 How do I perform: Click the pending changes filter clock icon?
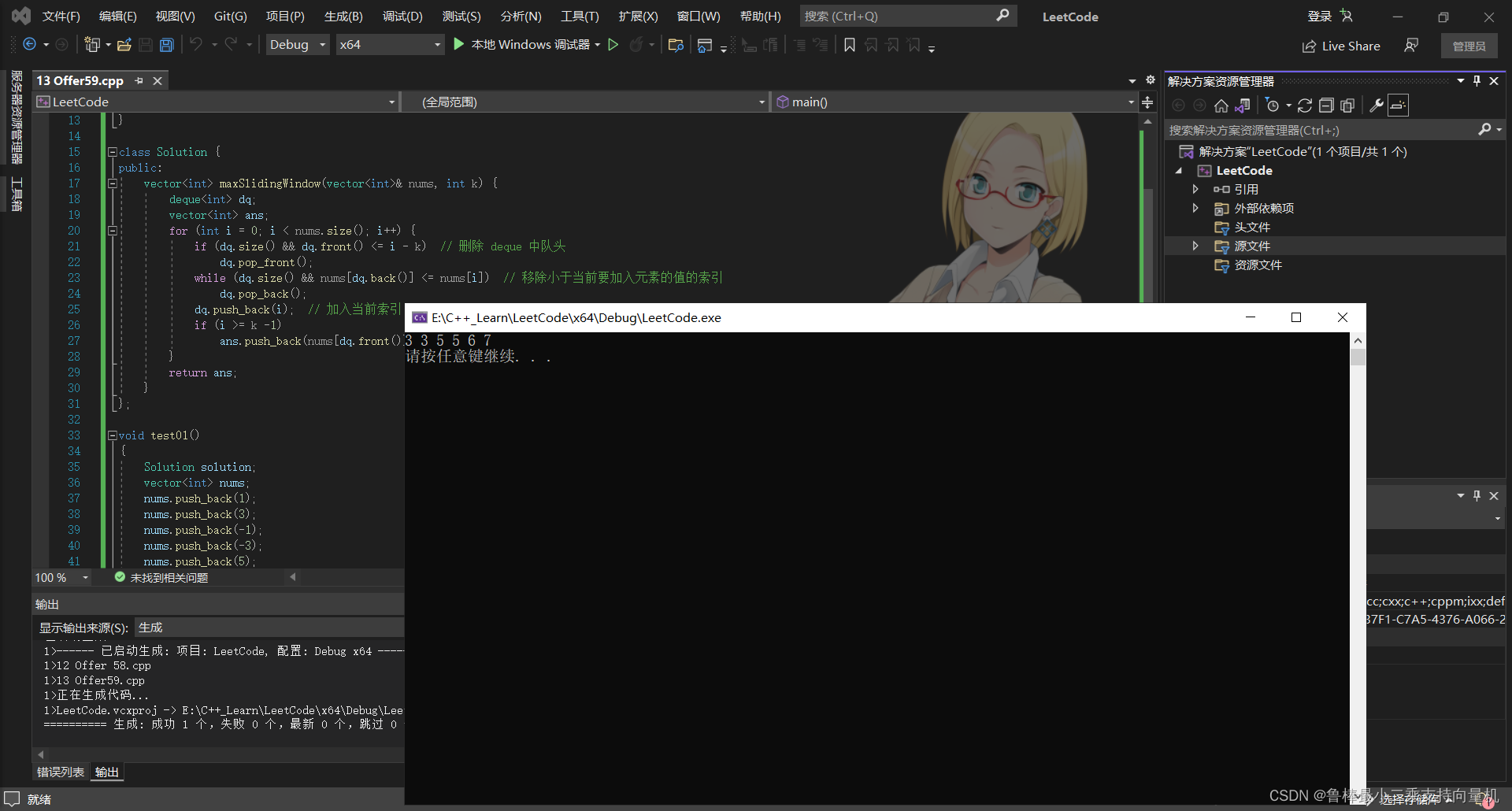1272,106
